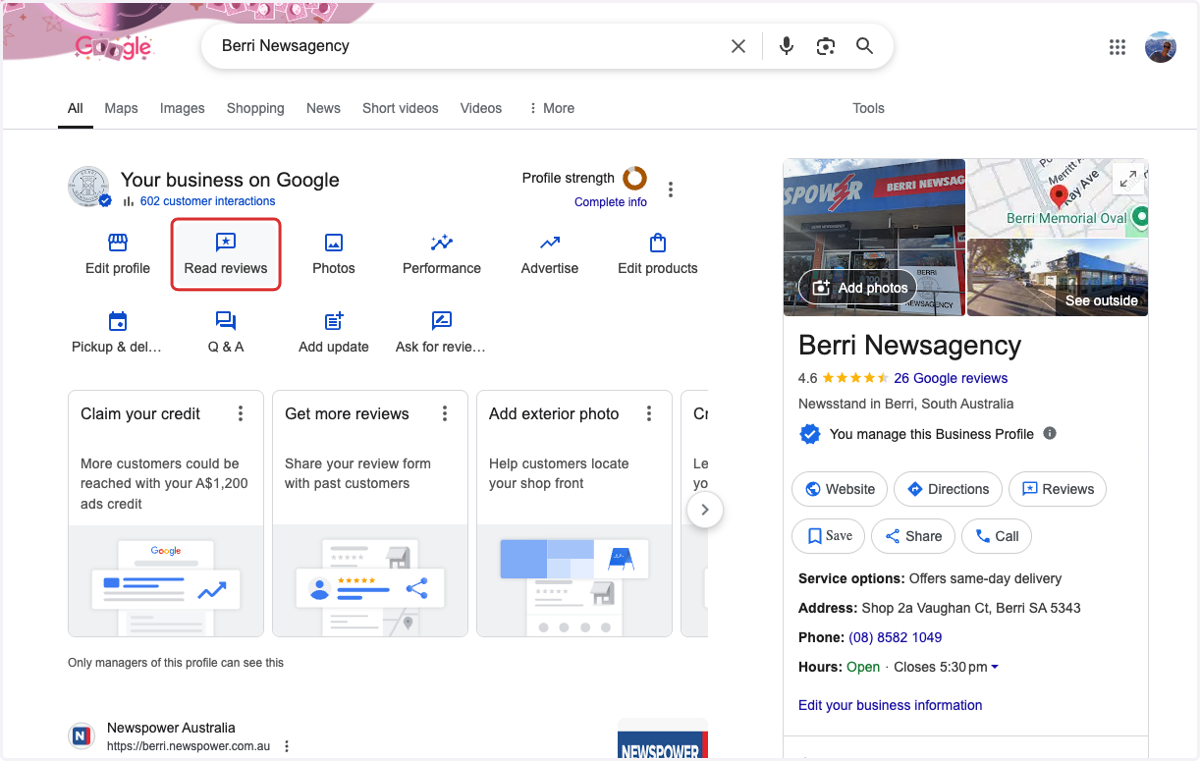The height and width of the screenshot is (761, 1200).
Task: Open the Q & A shortcut
Action: pos(226,333)
